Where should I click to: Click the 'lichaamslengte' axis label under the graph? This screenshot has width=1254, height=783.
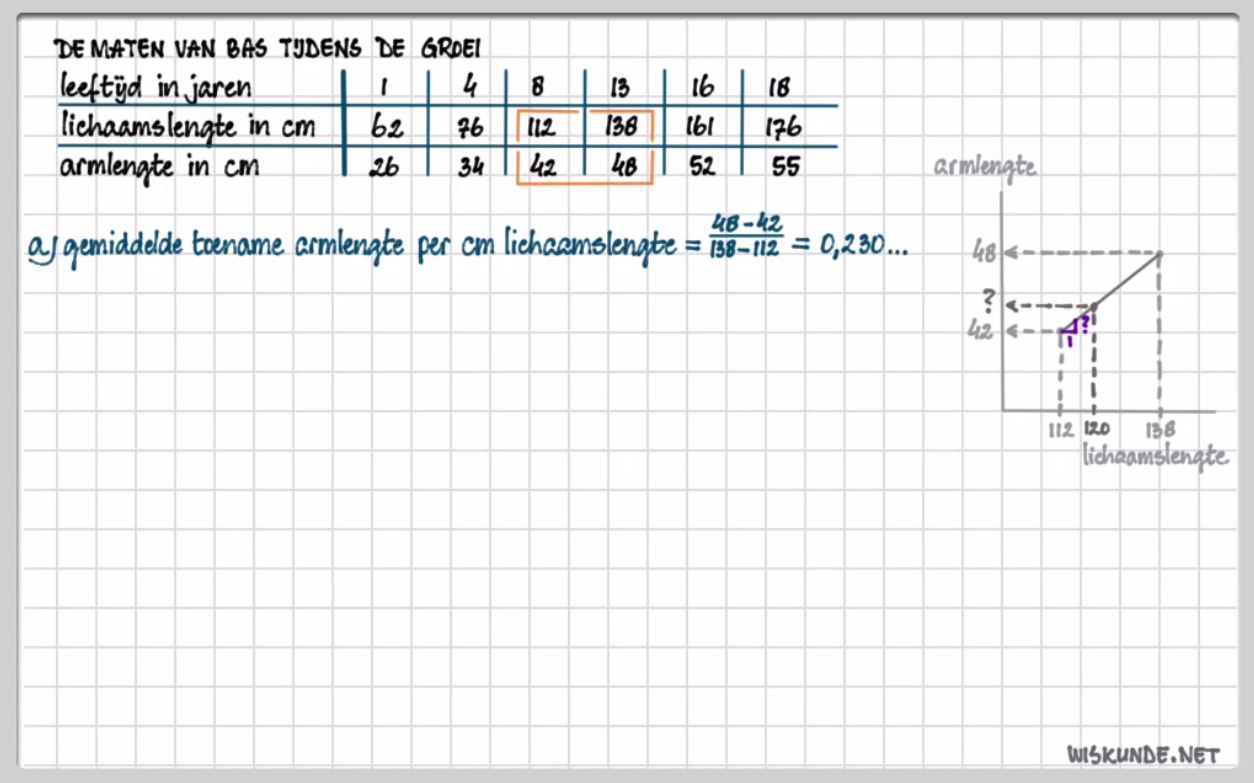coord(1155,456)
